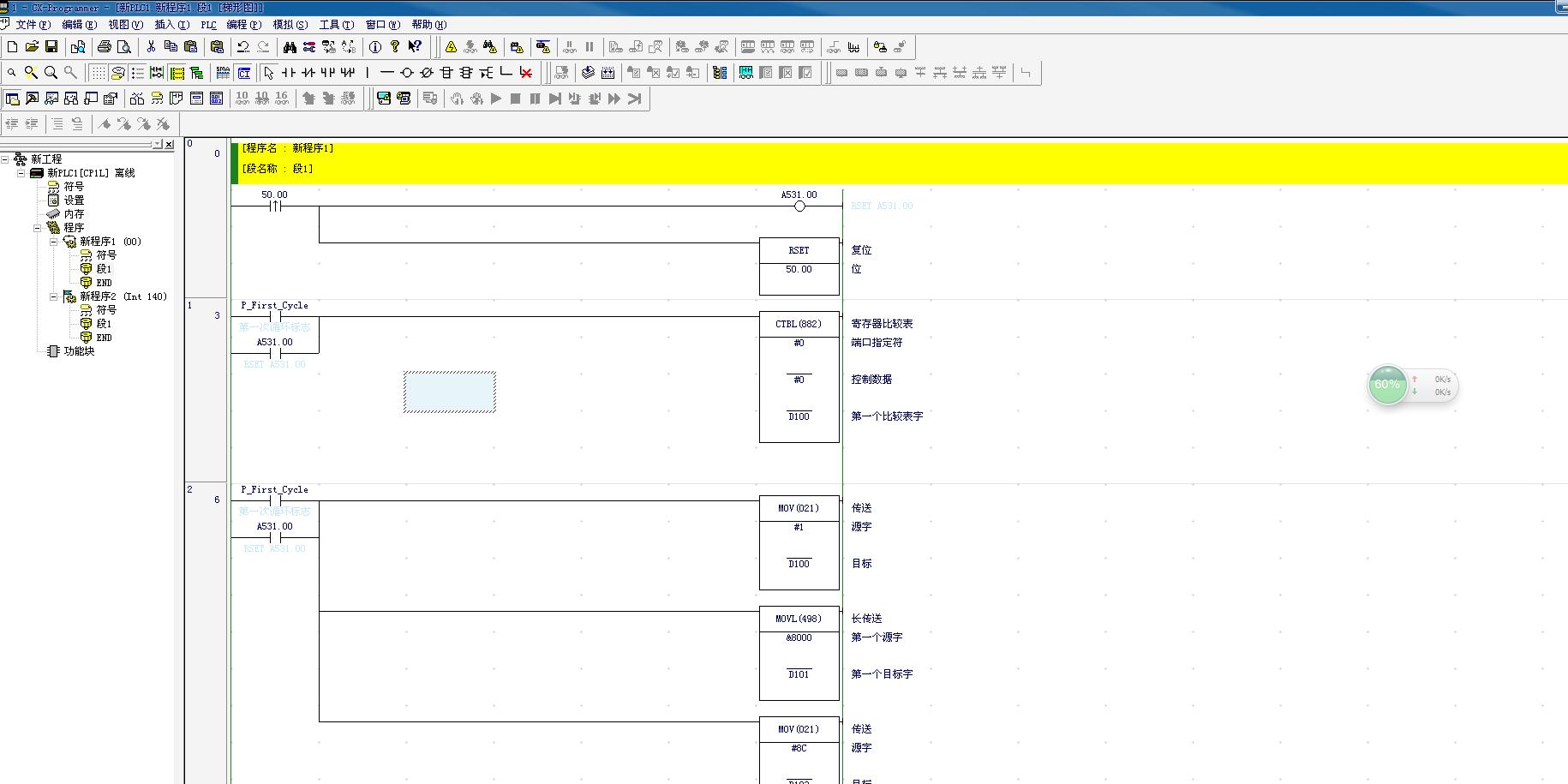
Task: Select the horizontal line drawing tool
Action: [387, 73]
